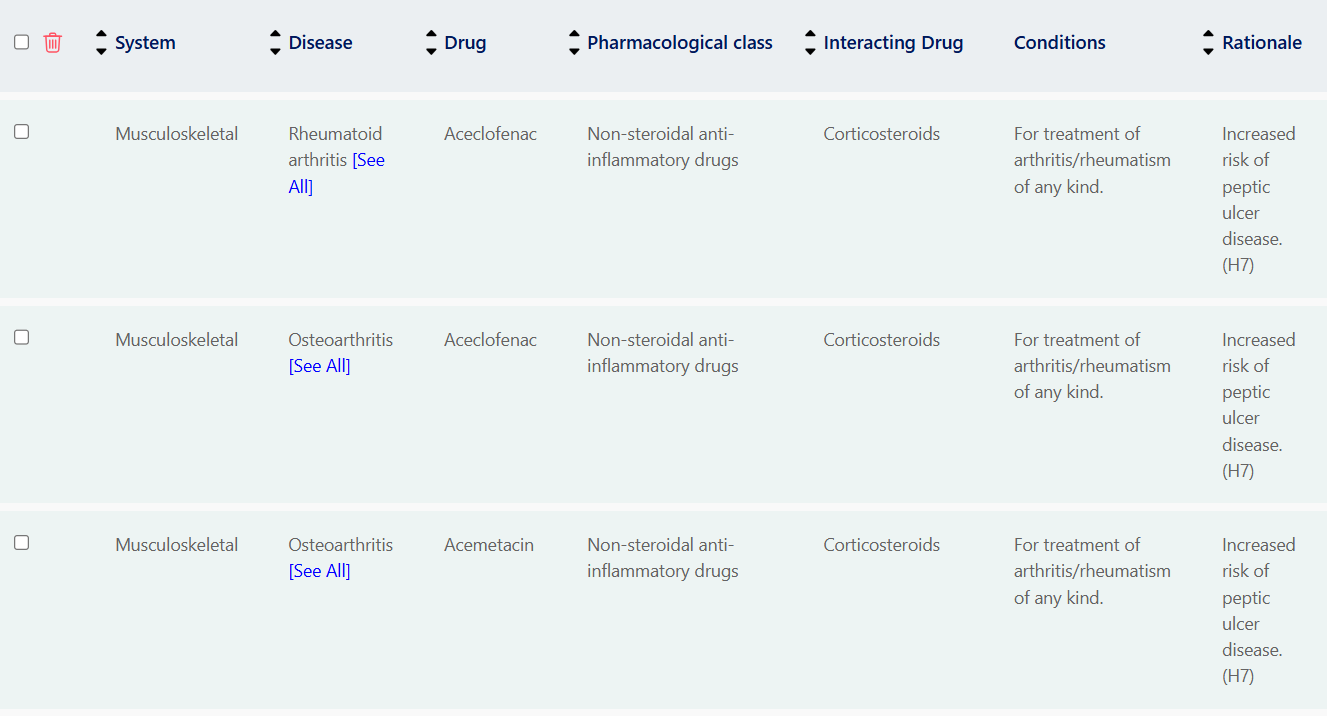Sort table by Disease column arrows
The width and height of the screenshot is (1327, 717).
[x=275, y=43]
